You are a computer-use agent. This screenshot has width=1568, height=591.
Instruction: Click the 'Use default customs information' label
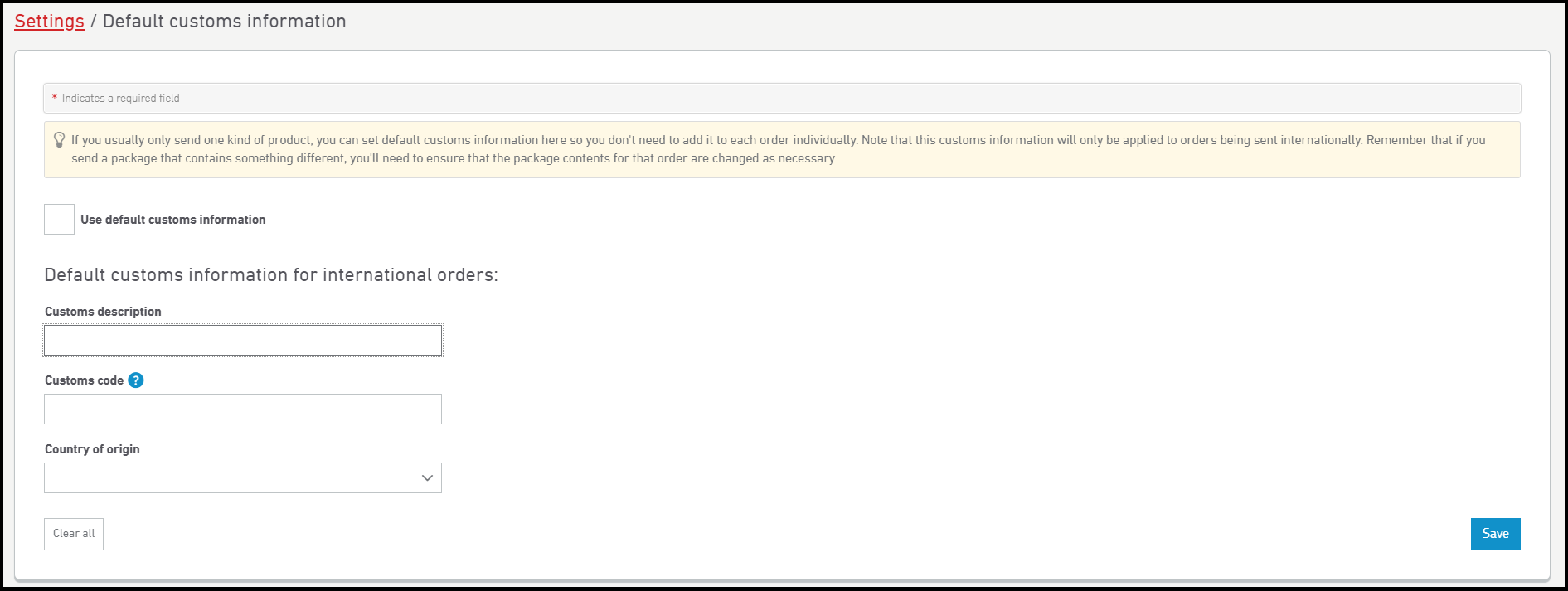click(172, 220)
